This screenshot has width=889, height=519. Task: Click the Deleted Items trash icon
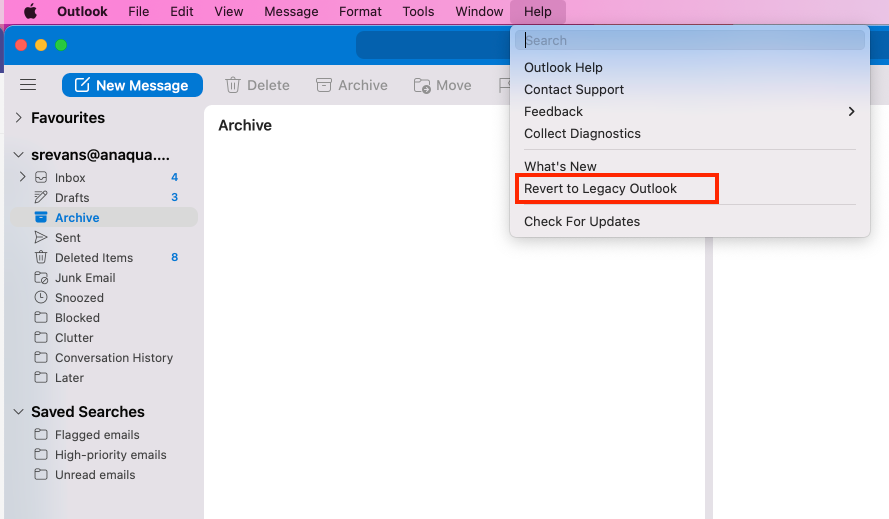[41, 258]
